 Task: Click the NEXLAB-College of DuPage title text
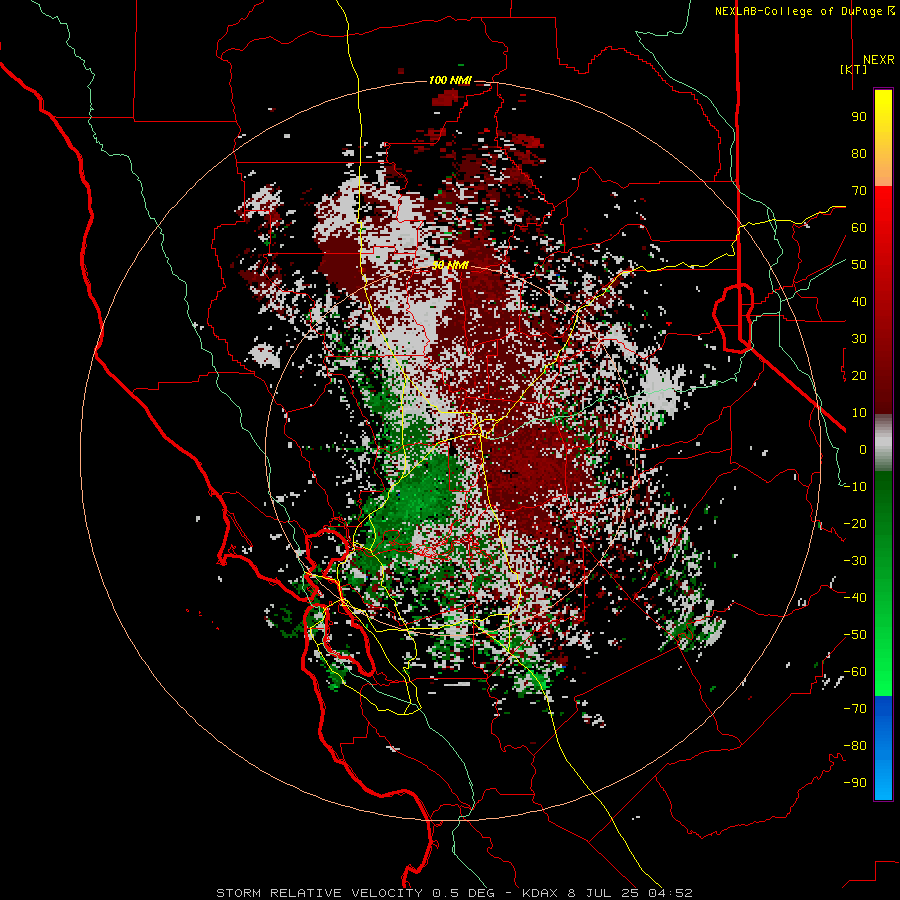(798, 11)
